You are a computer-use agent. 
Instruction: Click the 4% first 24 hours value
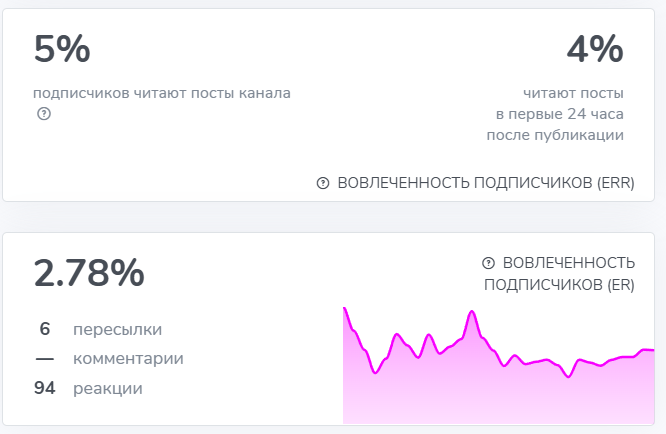pos(594,49)
